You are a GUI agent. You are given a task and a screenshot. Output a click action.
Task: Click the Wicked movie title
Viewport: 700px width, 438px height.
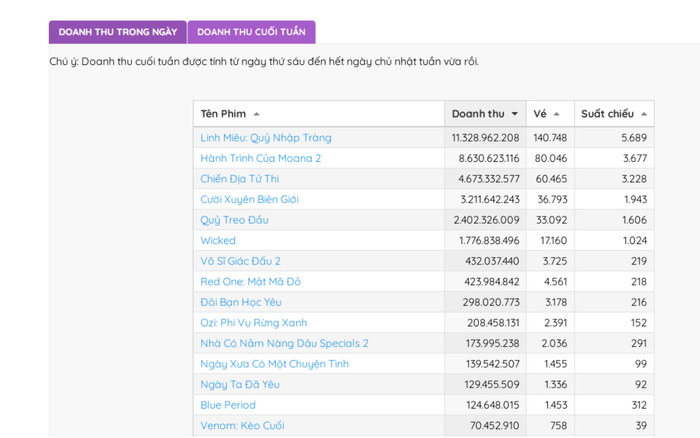(x=218, y=241)
